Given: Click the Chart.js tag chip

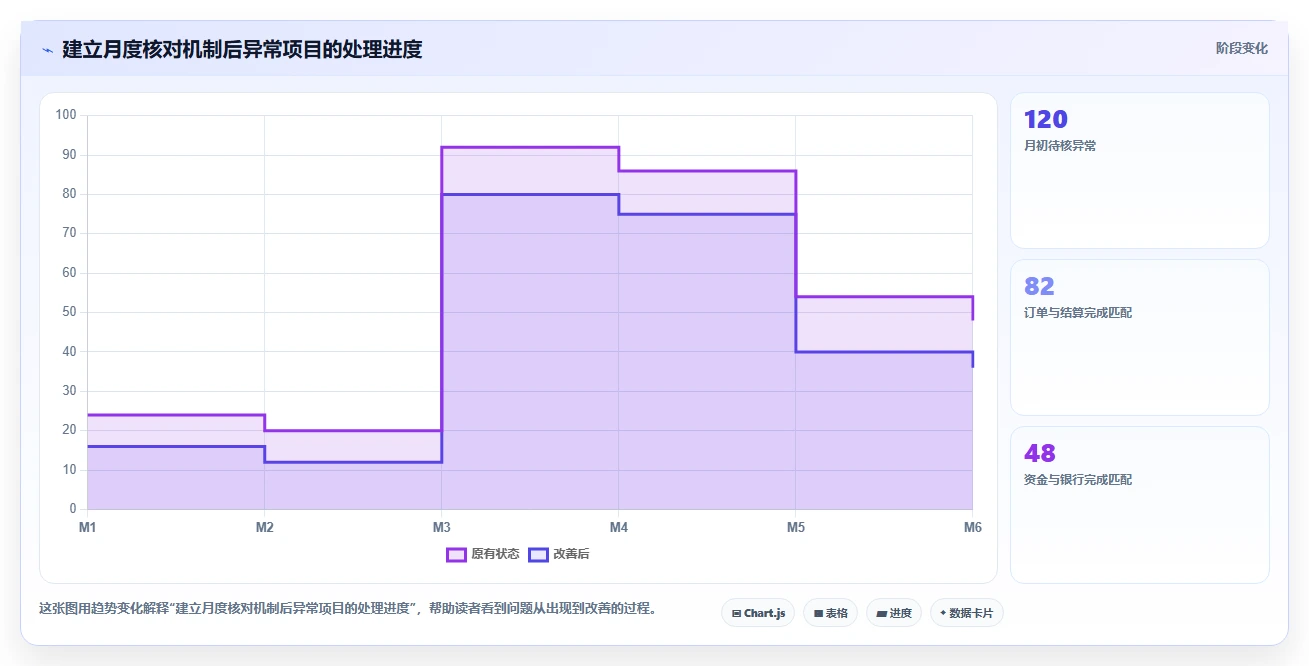Looking at the screenshot, I should pos(758,613).
